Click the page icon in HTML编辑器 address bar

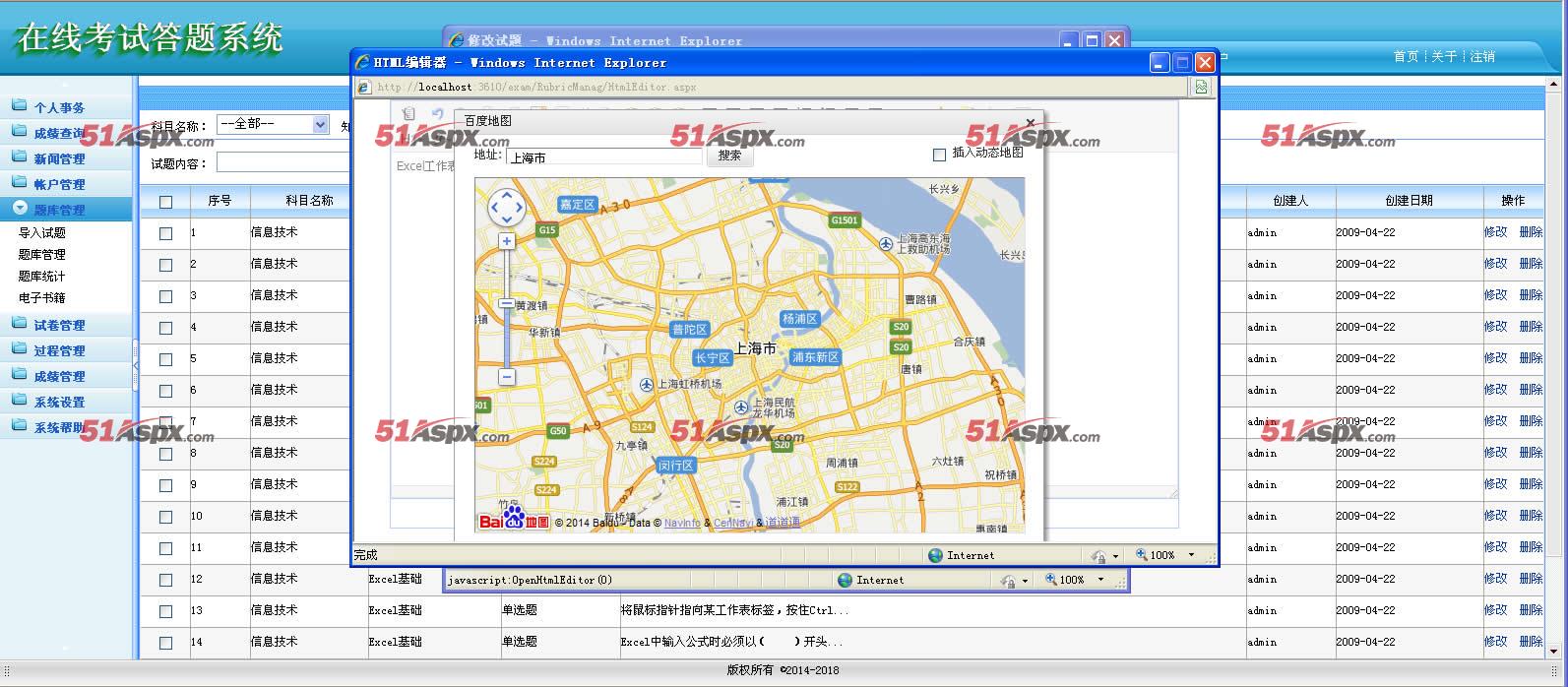(x=363, y=87)
